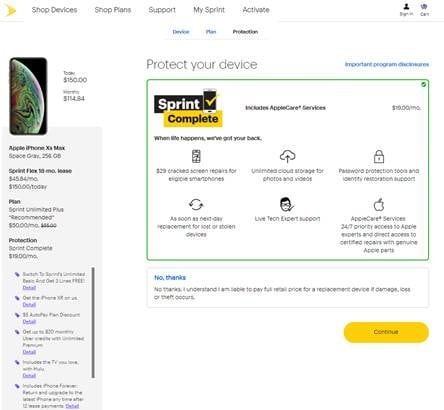Click 'Apple iPhone Xs Max' title text
Viewport: 444px width, 410px height.
[37, 148]
